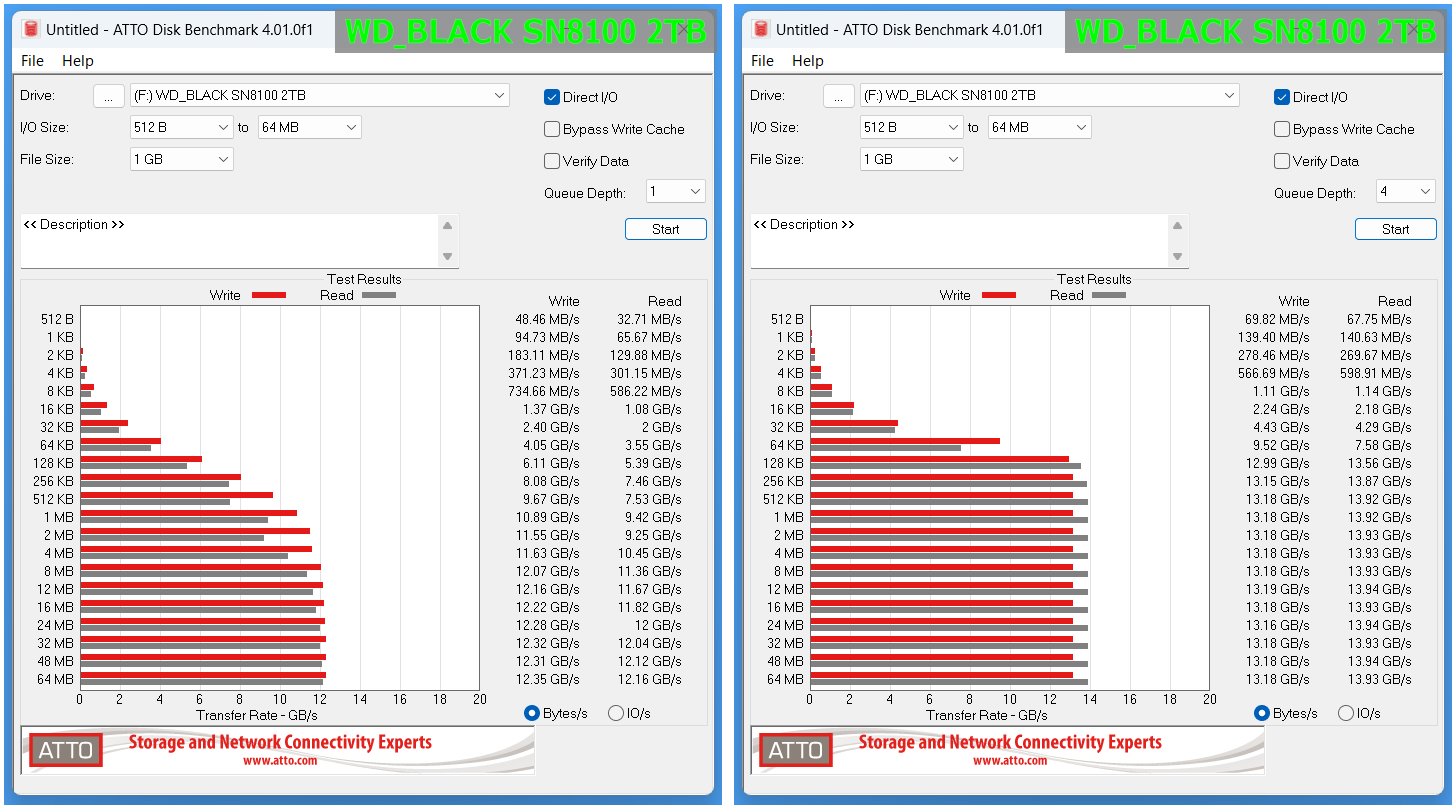Click 12.16 GB/s read value in left window
1456x809 pixels.
coord(650,679)
